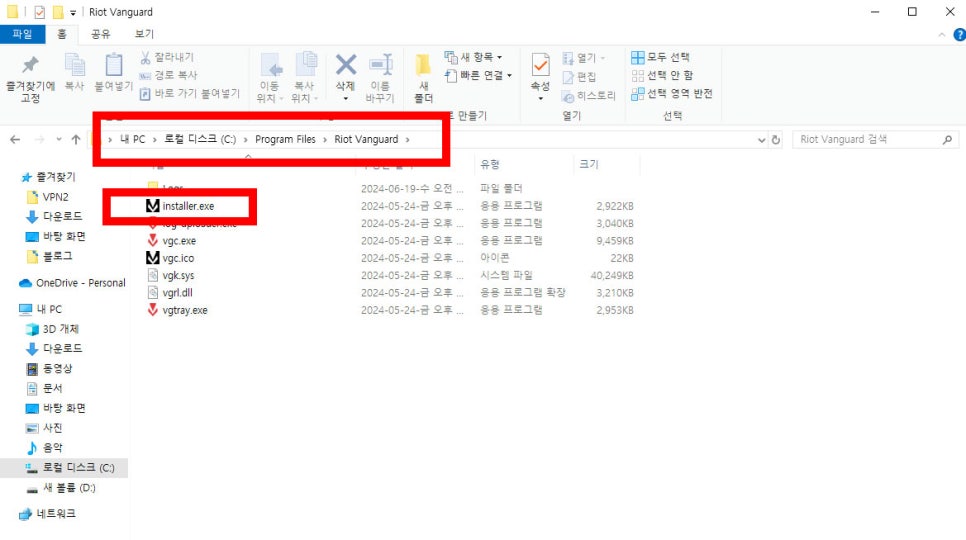Select the vgc.ico file
The image size is (966, 540).
(170, 258)
